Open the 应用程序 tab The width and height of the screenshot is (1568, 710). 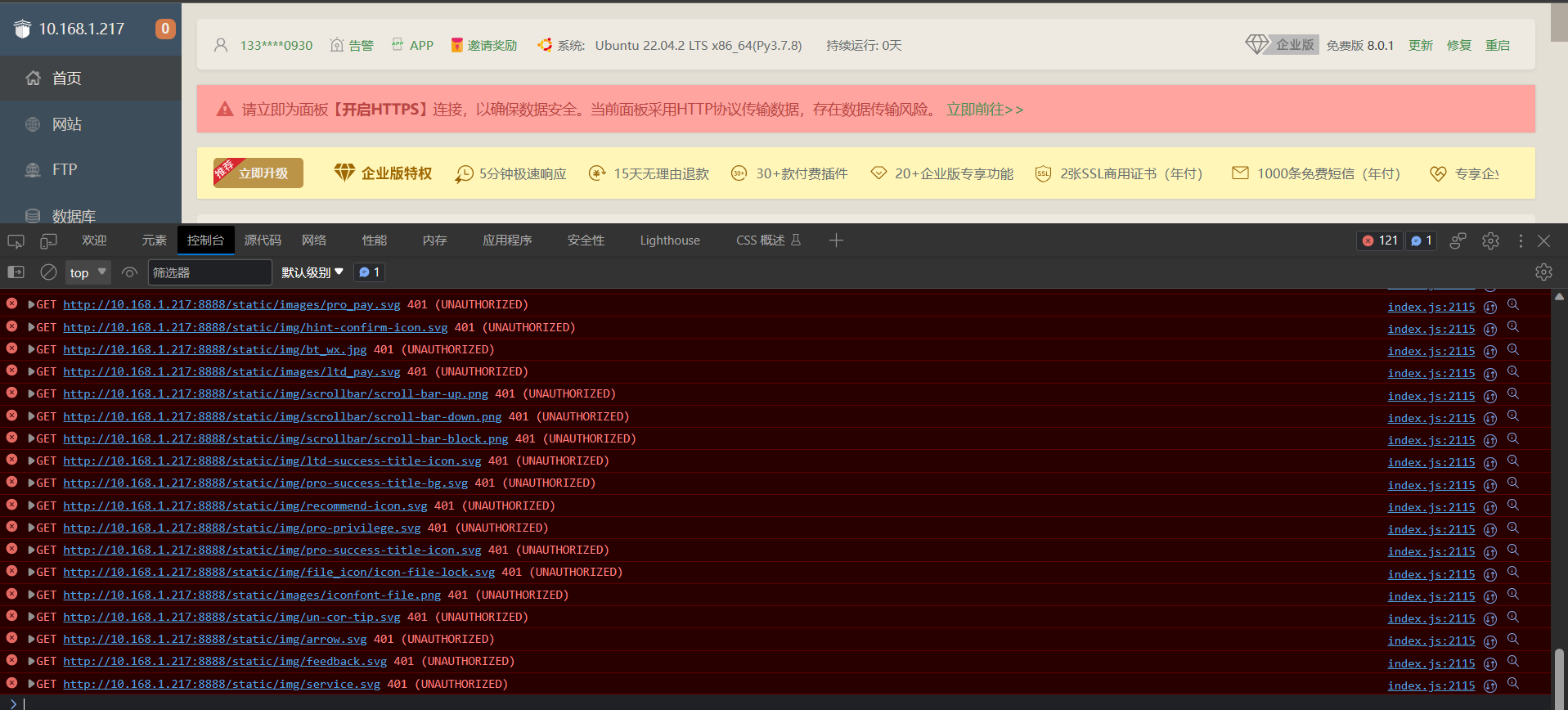[507, 240]
